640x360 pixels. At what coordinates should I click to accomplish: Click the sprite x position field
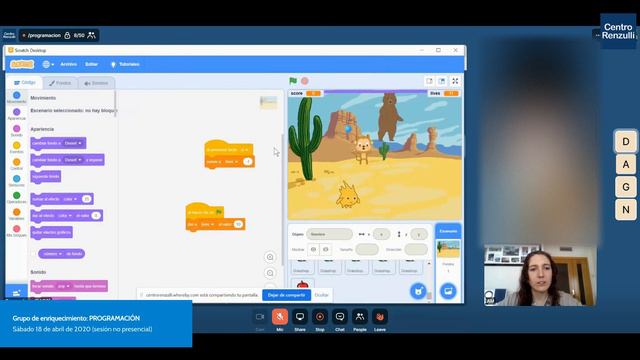pyautogui.click(x=382, y=234)
